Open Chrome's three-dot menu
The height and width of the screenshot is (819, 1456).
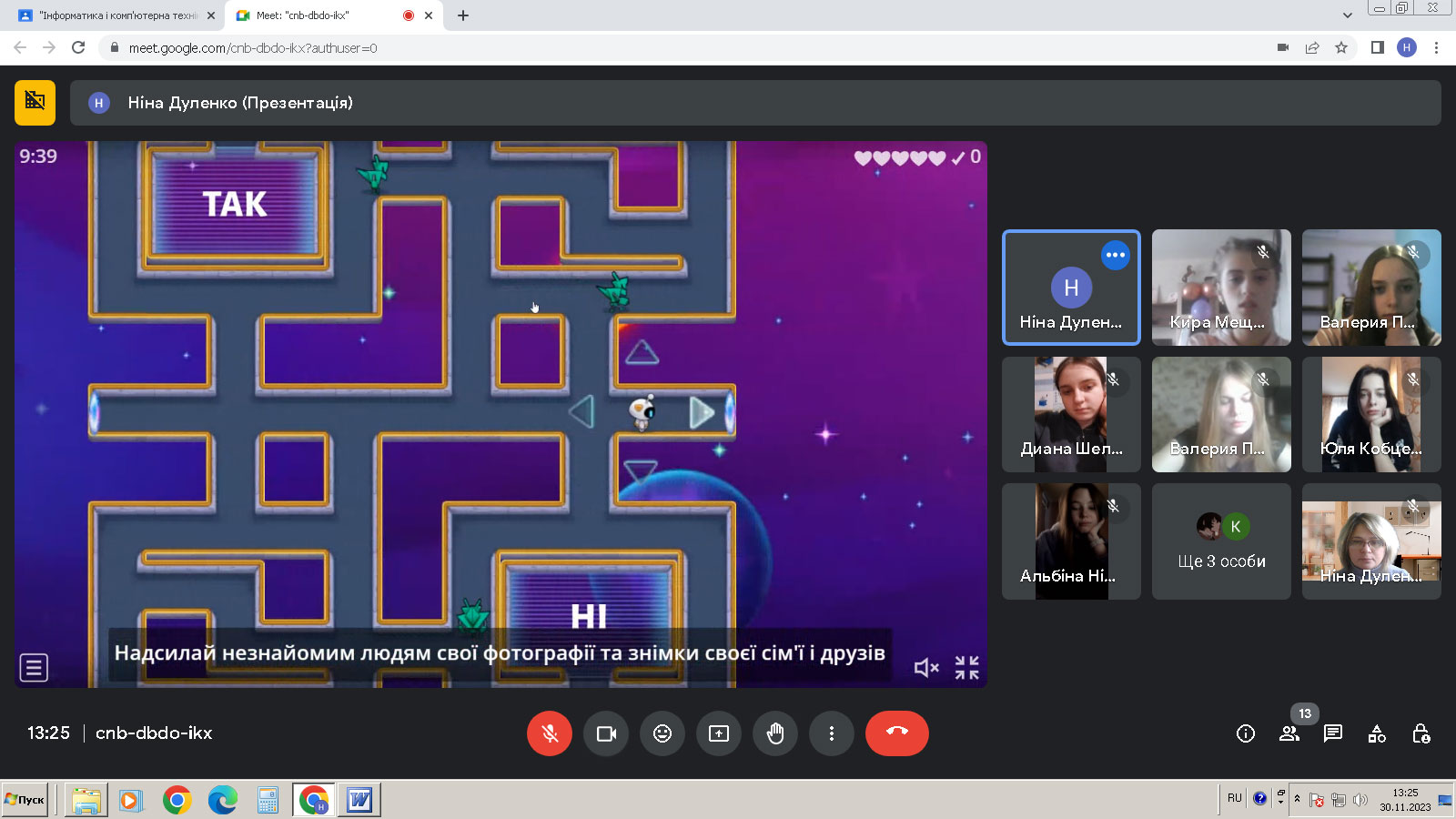coord(1436,47)
